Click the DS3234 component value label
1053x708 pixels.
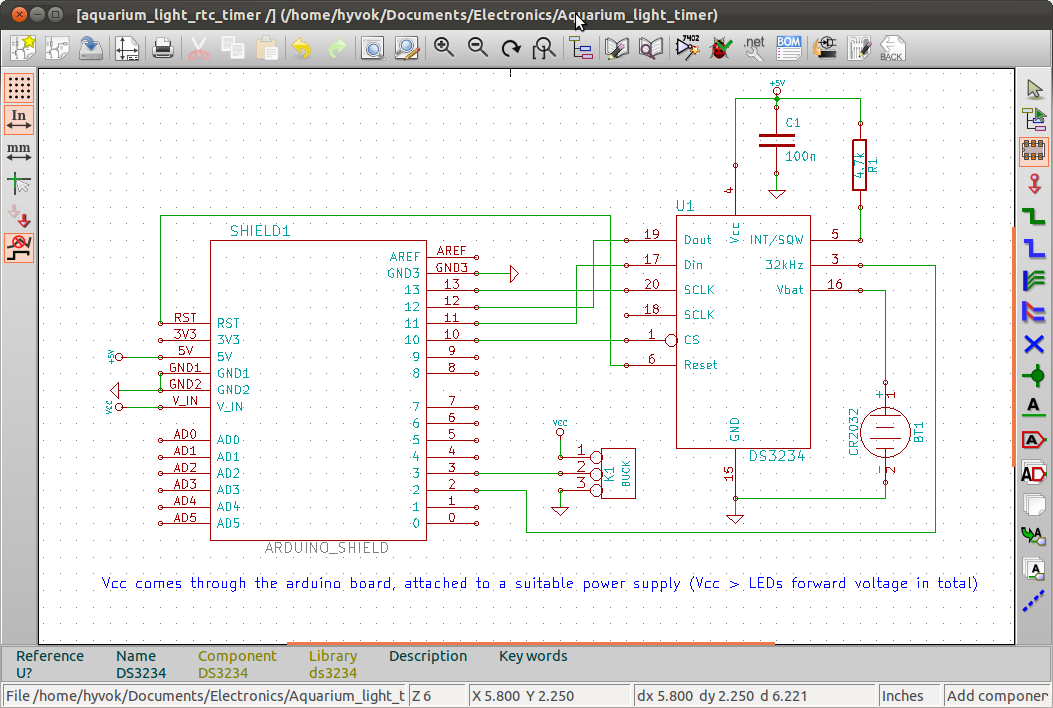pos(777,456)
